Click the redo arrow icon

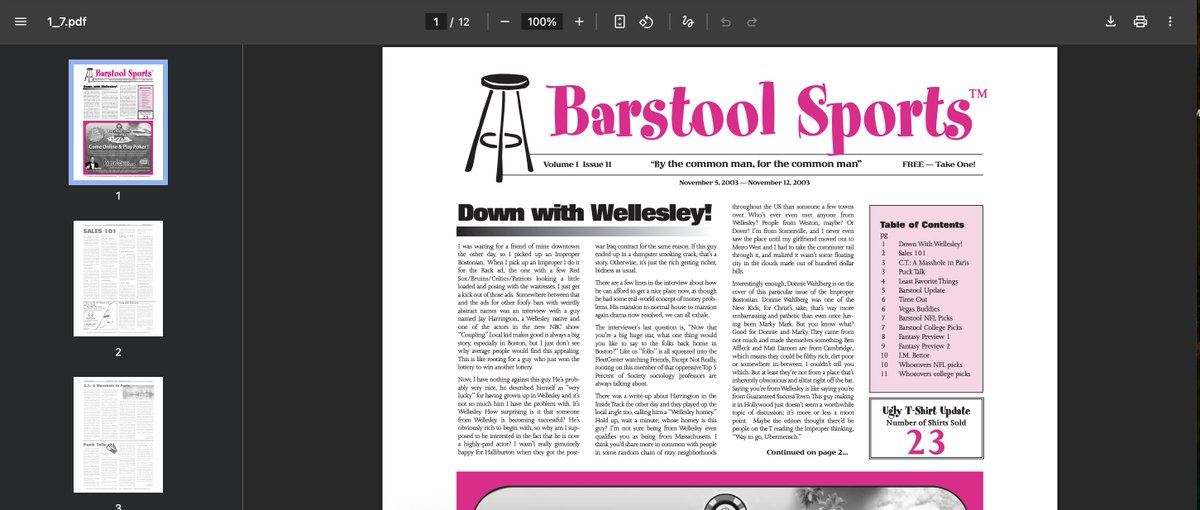click(752, 22)
